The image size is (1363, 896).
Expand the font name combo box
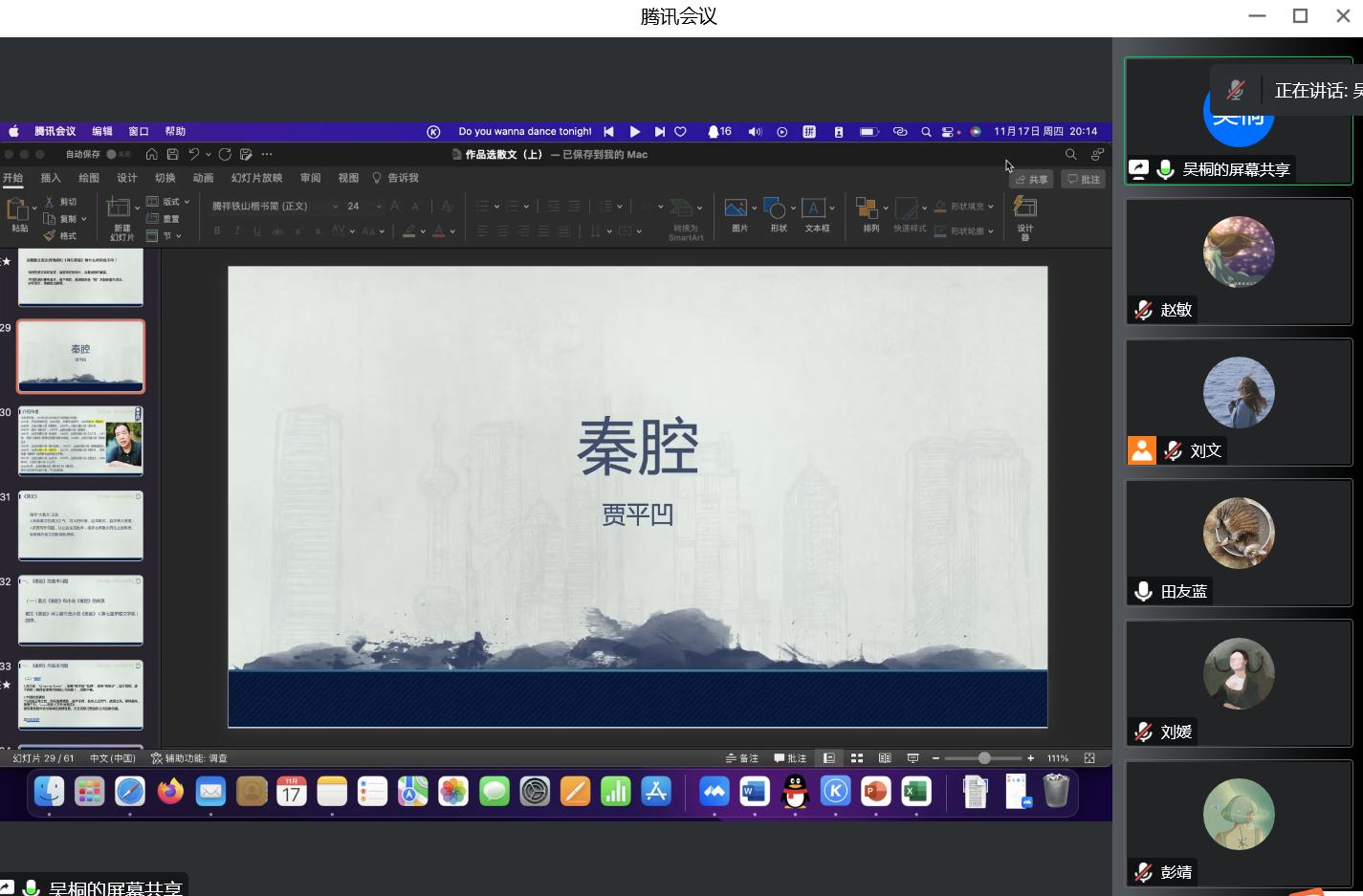tap(335, 207)
